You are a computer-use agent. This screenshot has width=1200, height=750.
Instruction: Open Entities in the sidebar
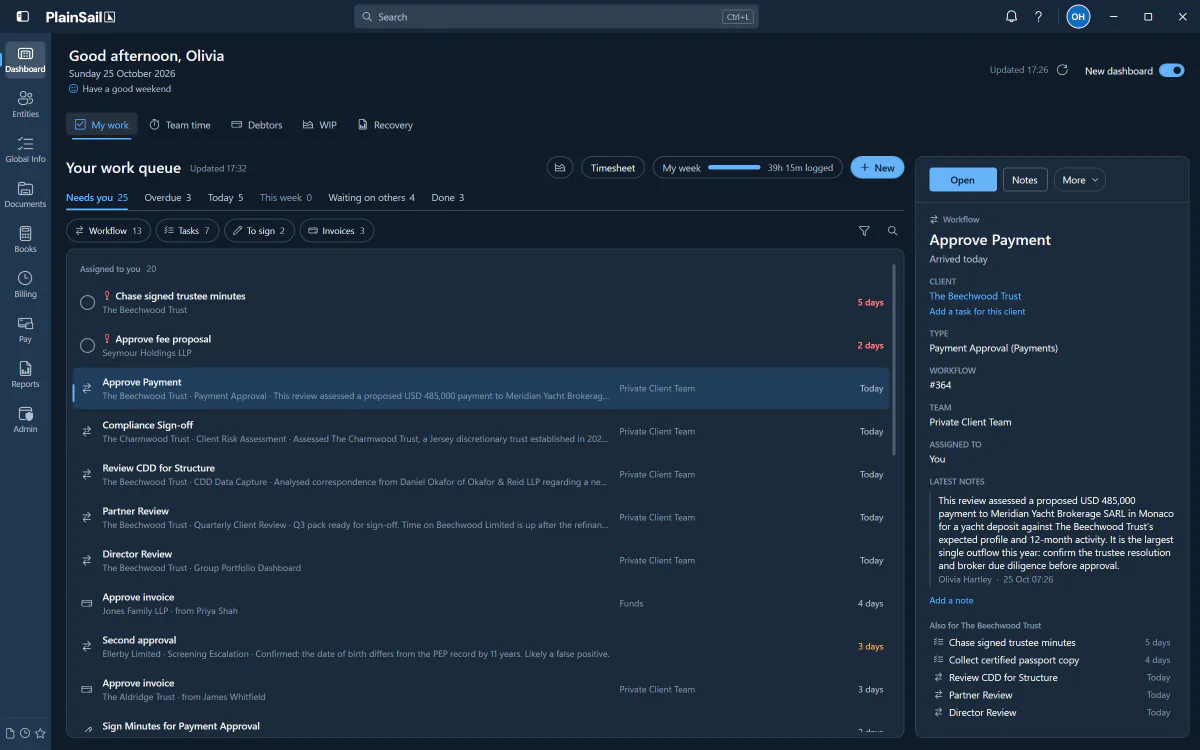(x=26, y=104)
